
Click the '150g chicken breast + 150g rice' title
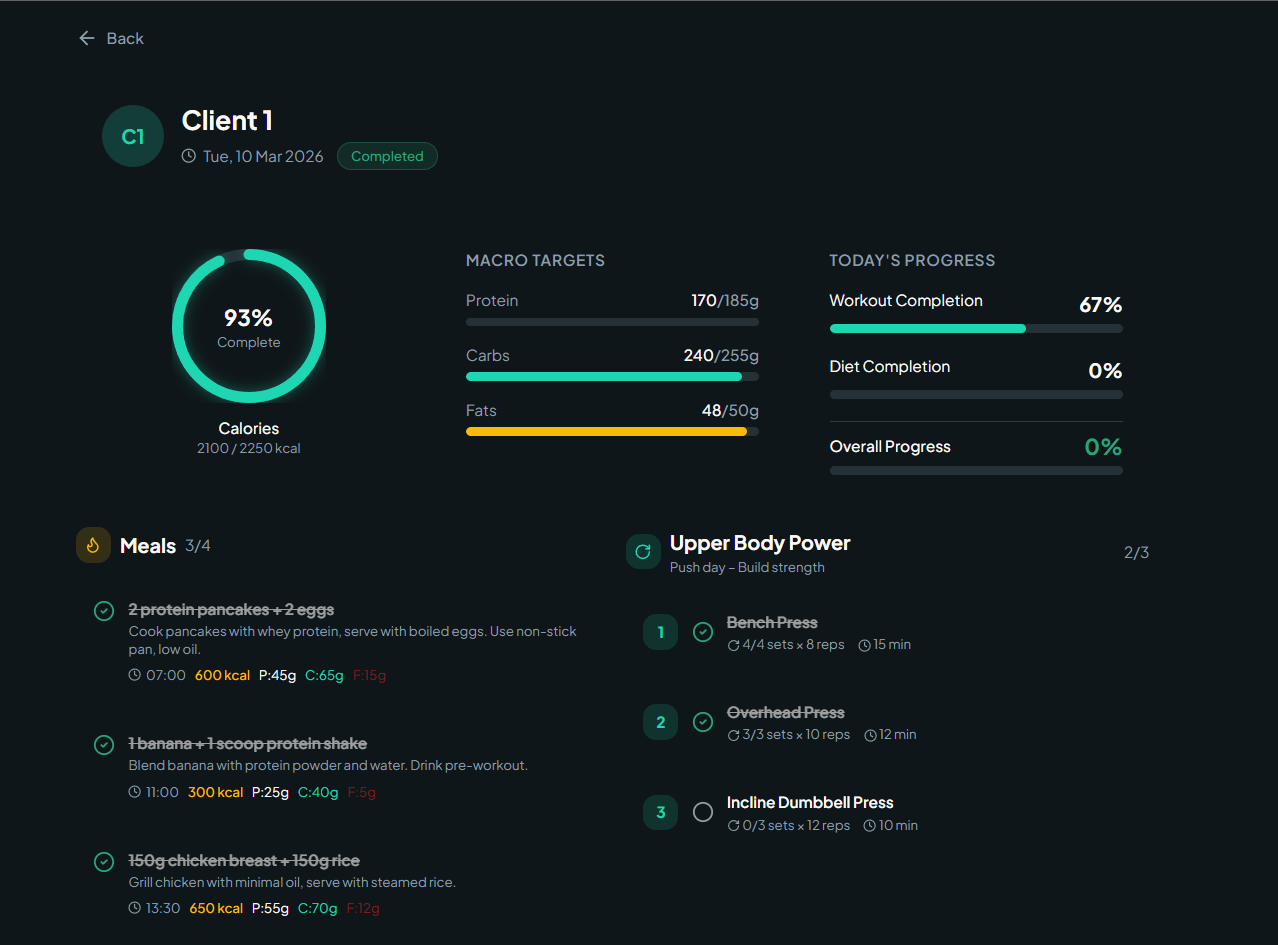coord(244,861)
